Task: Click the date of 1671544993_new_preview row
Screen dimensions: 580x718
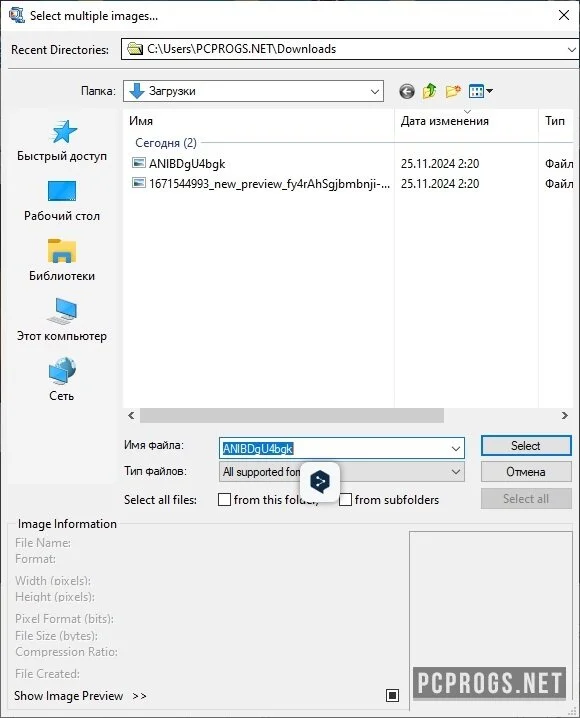Action: pos(440,184)
